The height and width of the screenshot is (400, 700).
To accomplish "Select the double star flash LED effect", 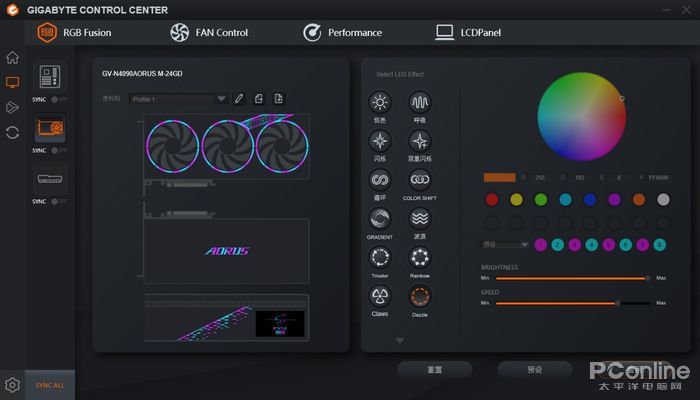I will (420, 141).
